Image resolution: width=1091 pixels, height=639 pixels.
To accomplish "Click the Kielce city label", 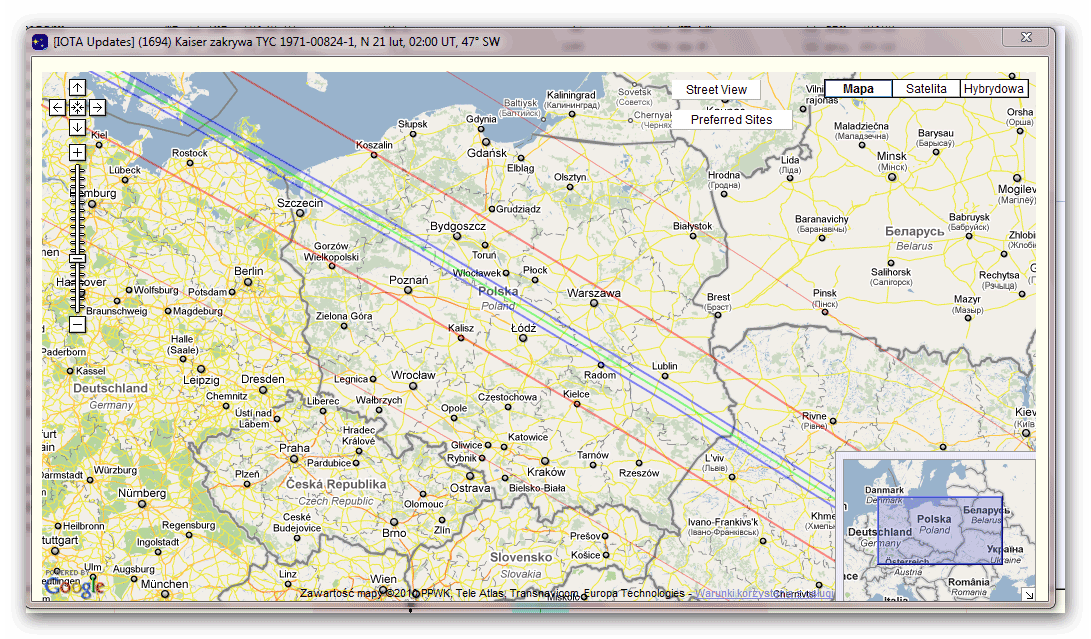I will coord(576,394).
